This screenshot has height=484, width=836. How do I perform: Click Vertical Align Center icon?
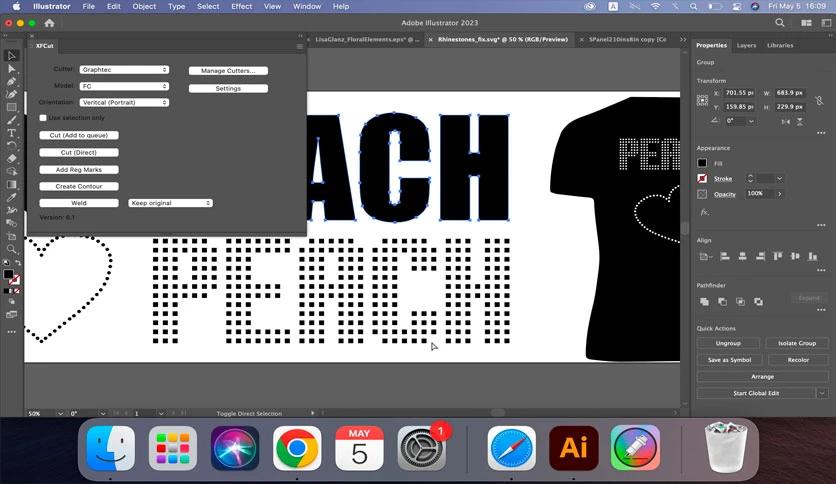795,256
